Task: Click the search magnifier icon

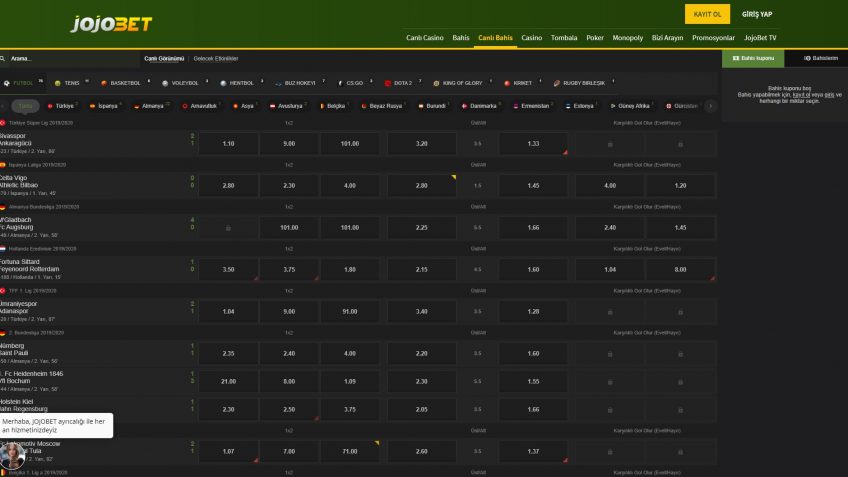Action: pyautogui.click(x=3, y=58)
